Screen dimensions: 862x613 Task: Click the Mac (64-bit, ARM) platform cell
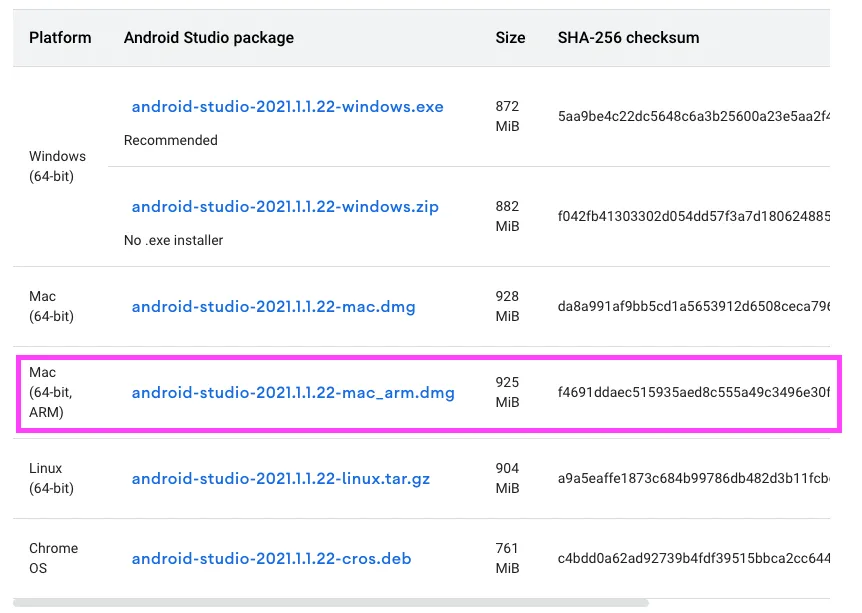click(51, 393)
